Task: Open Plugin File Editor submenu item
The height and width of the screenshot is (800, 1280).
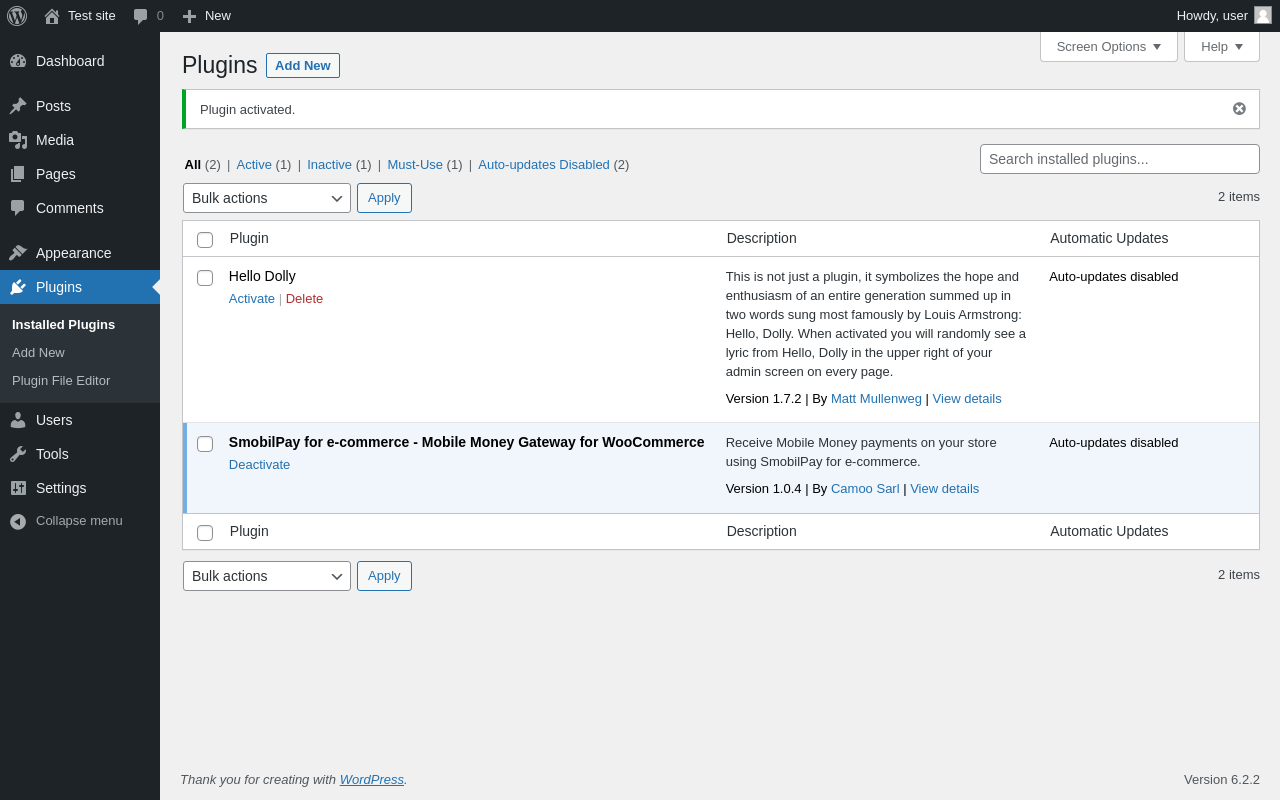Action: [x=61, y=381]
